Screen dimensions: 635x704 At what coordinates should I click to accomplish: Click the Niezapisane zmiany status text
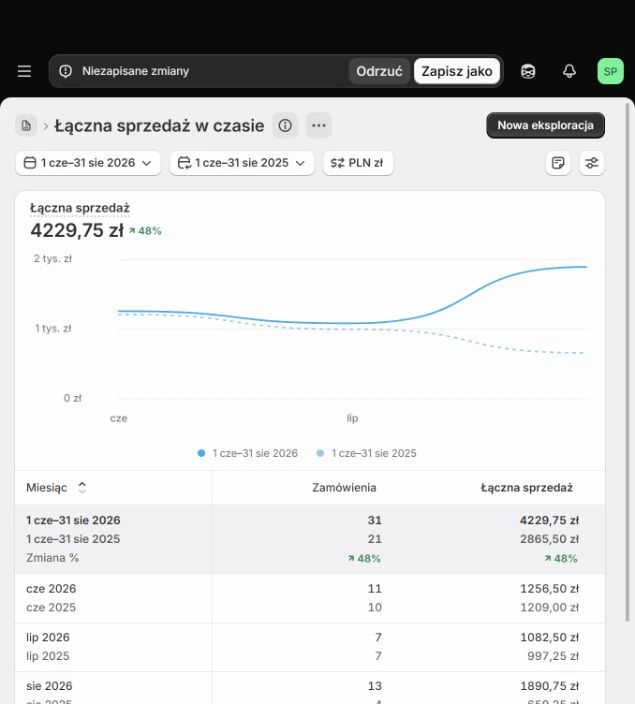(136, 71)
